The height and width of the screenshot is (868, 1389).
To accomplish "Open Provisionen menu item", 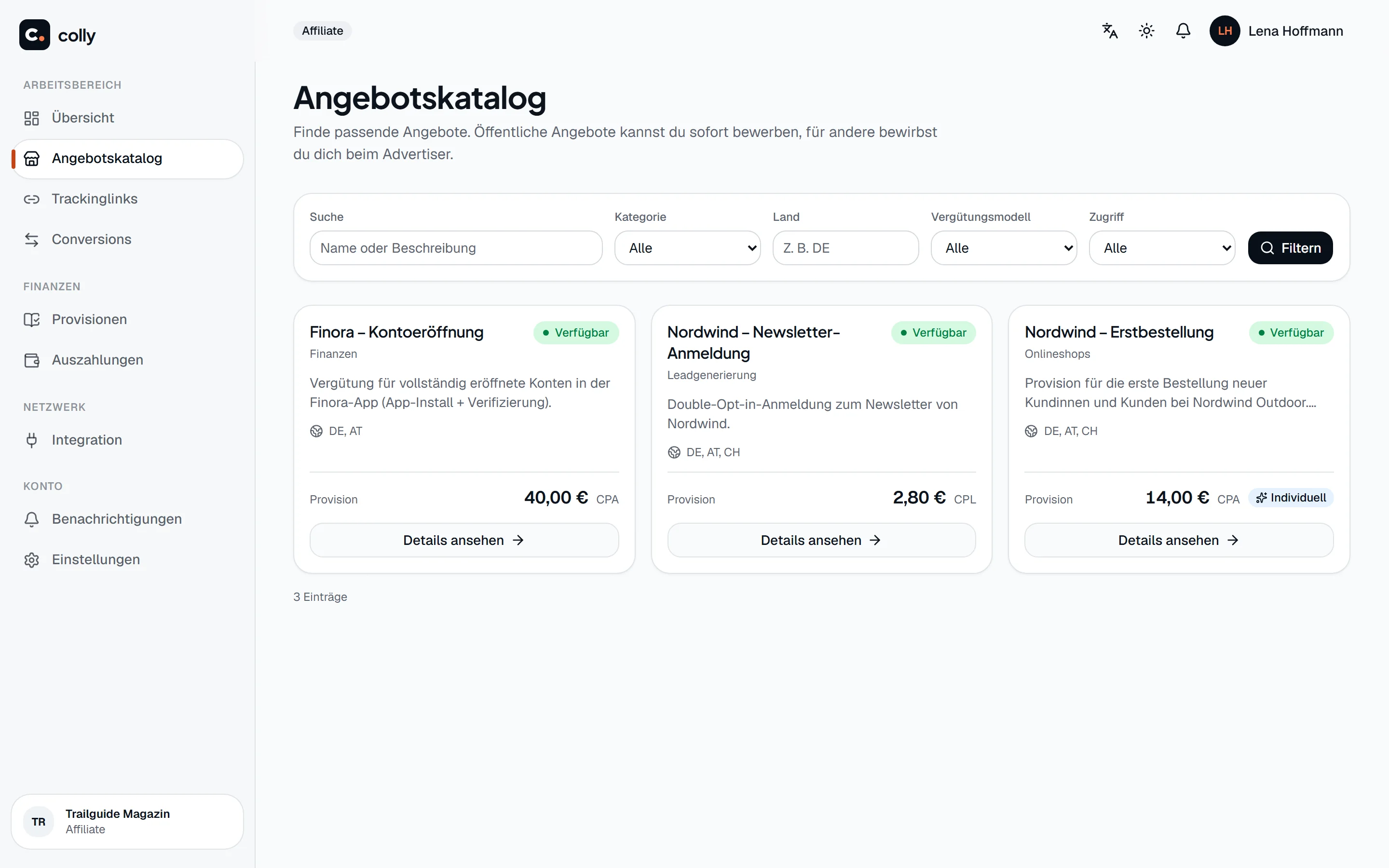I will pyautogui.click(x=127, y=320).
